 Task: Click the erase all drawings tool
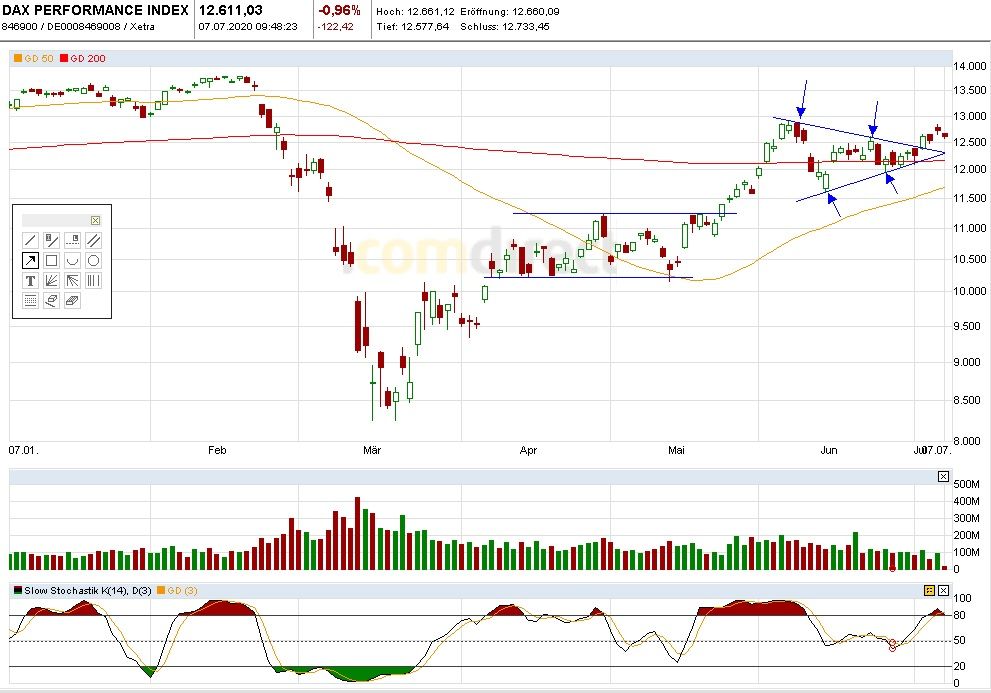[x=72, y=300]
